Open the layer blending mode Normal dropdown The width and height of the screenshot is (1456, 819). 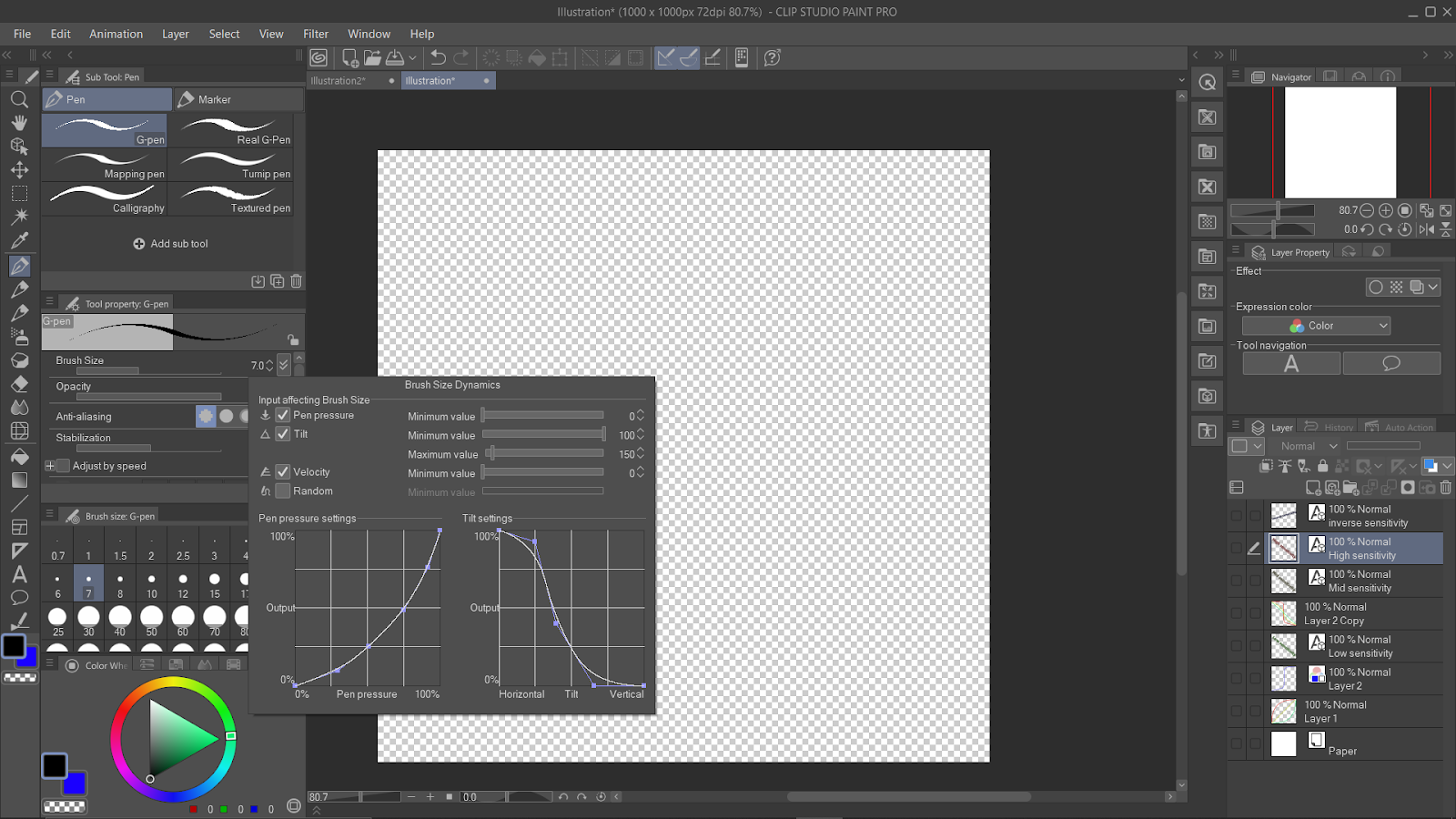pos(1309,446)
